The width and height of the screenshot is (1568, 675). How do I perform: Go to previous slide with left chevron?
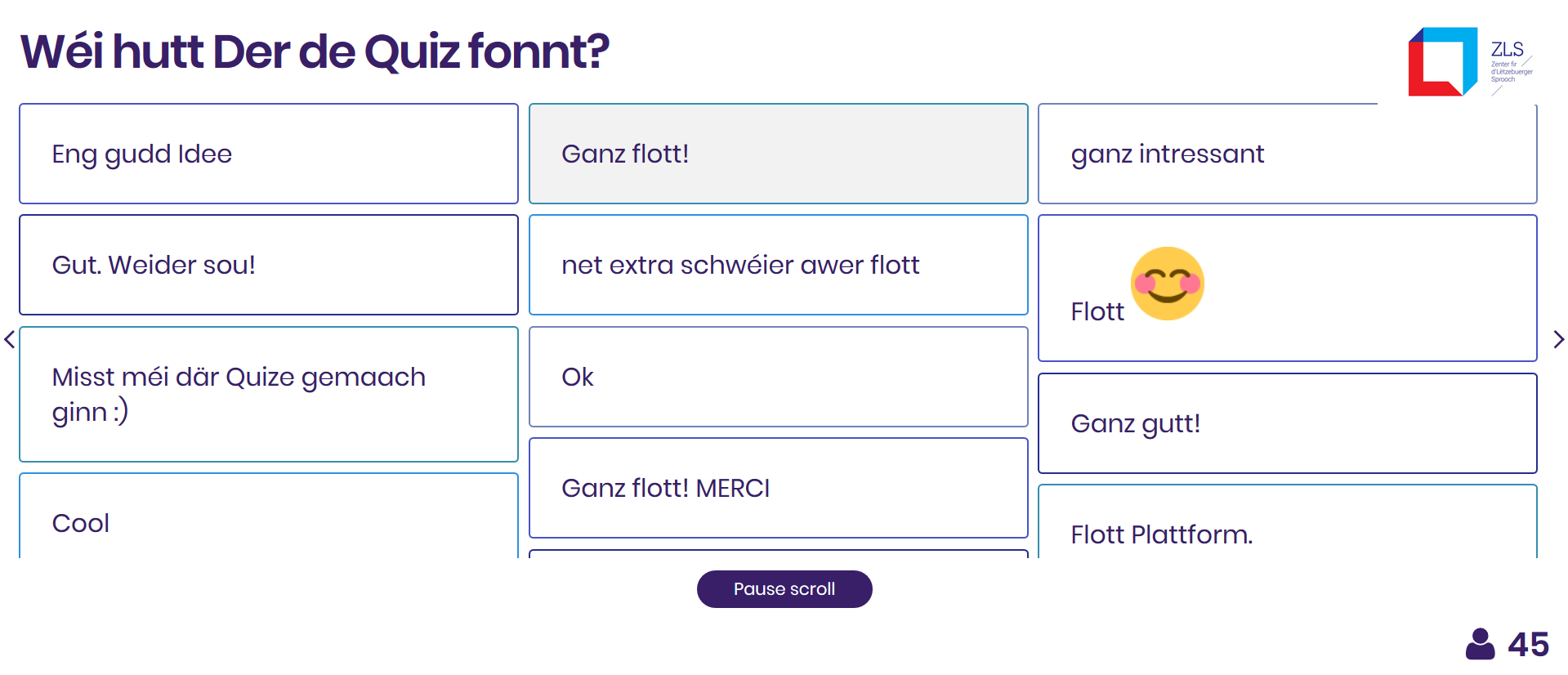[x=10, y=339]
